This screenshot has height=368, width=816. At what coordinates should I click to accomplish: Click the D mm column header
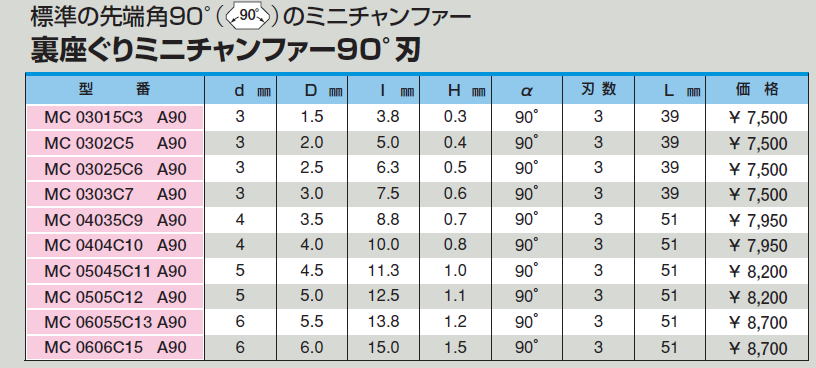click(312, 90)
